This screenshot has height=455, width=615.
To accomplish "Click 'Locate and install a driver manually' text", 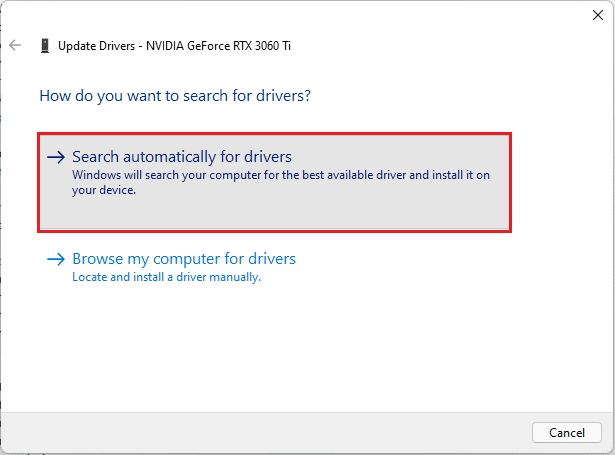I will point(166,277).
